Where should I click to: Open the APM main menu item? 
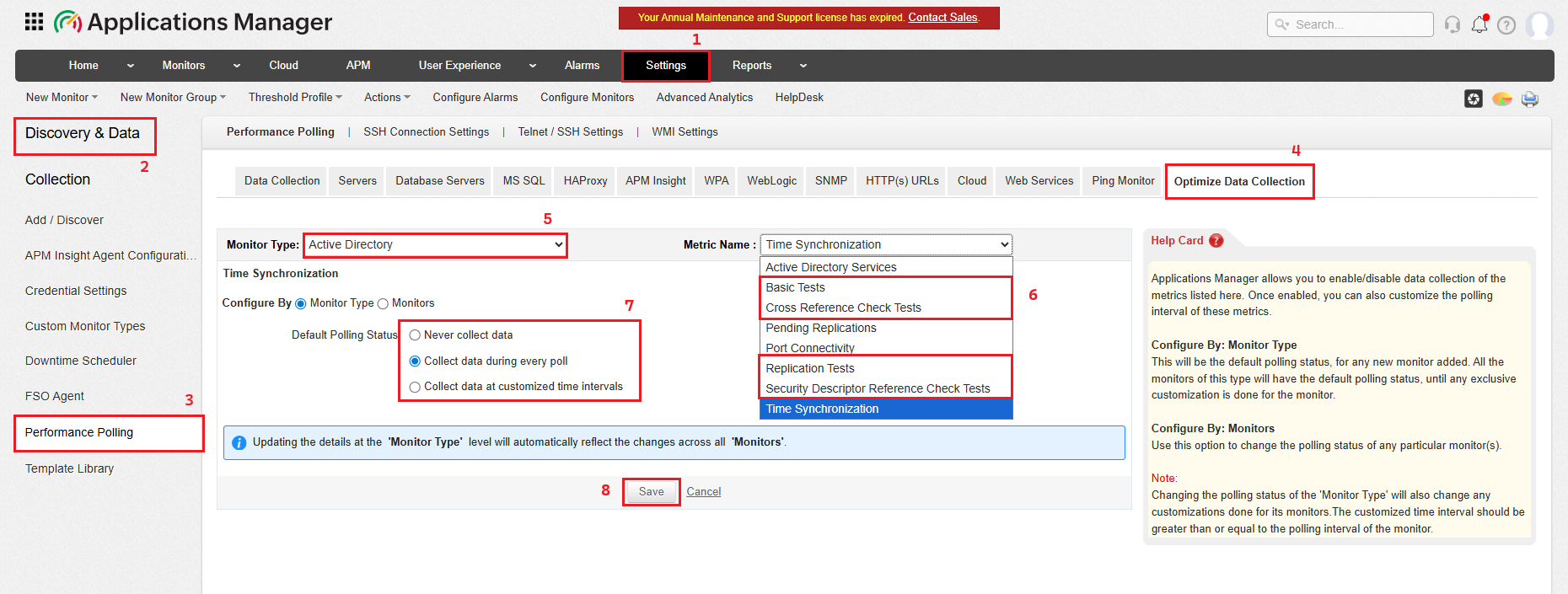tap(358, 66)
